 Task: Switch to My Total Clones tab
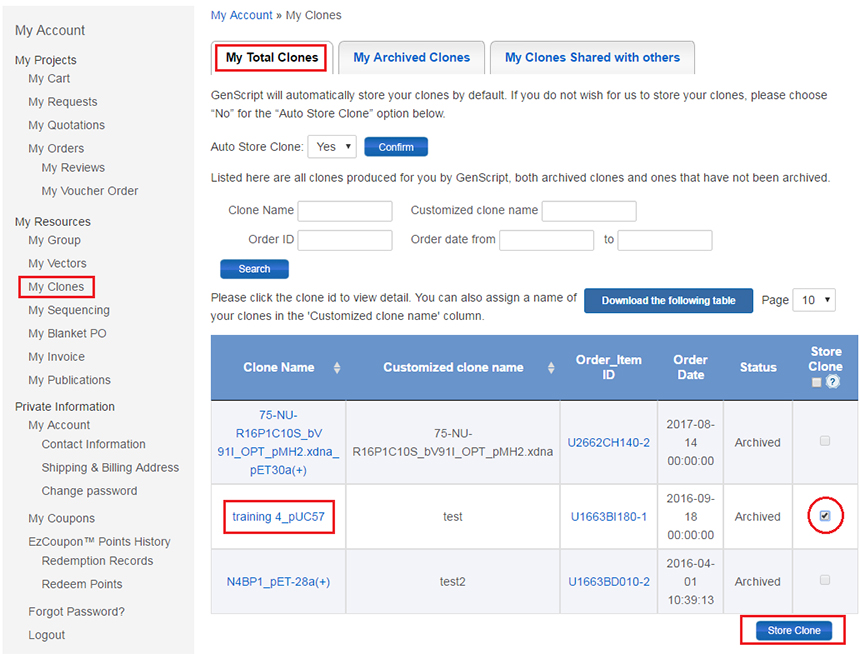click(x=272, y=58)
